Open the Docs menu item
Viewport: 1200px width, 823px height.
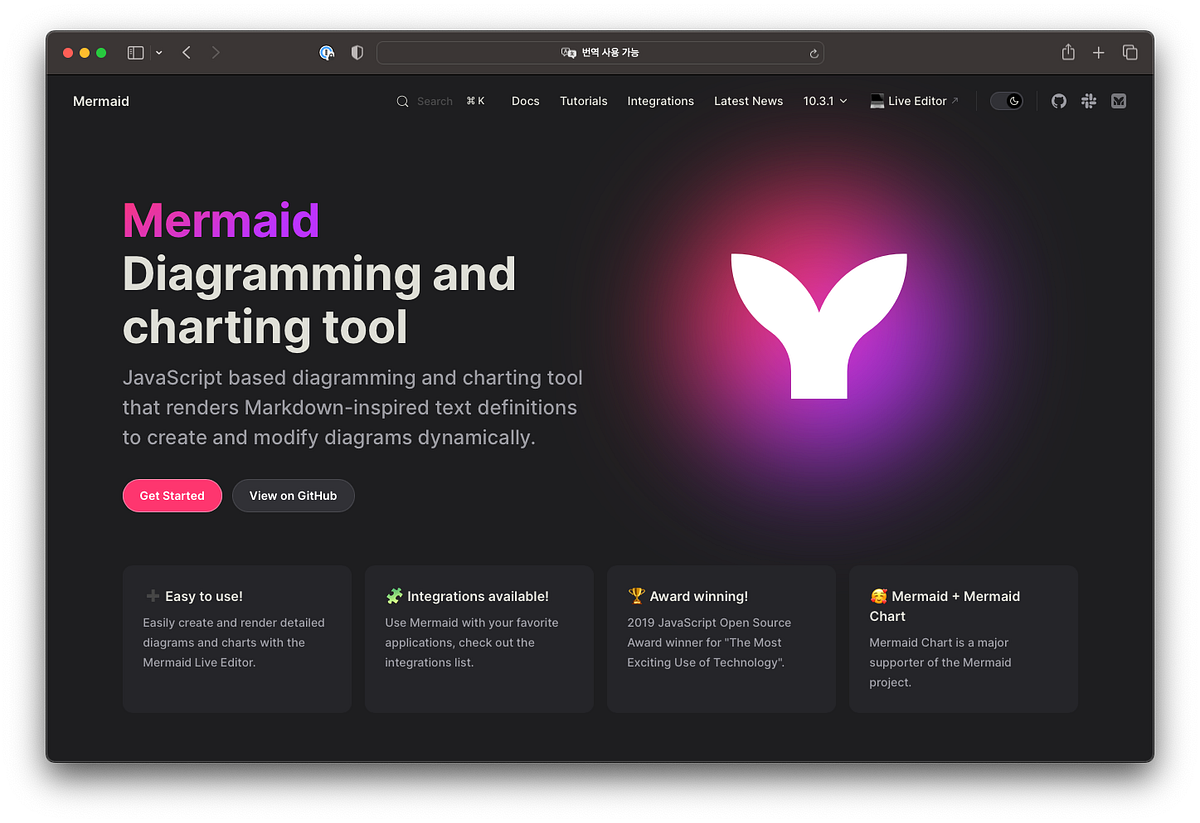coord(525,101)
